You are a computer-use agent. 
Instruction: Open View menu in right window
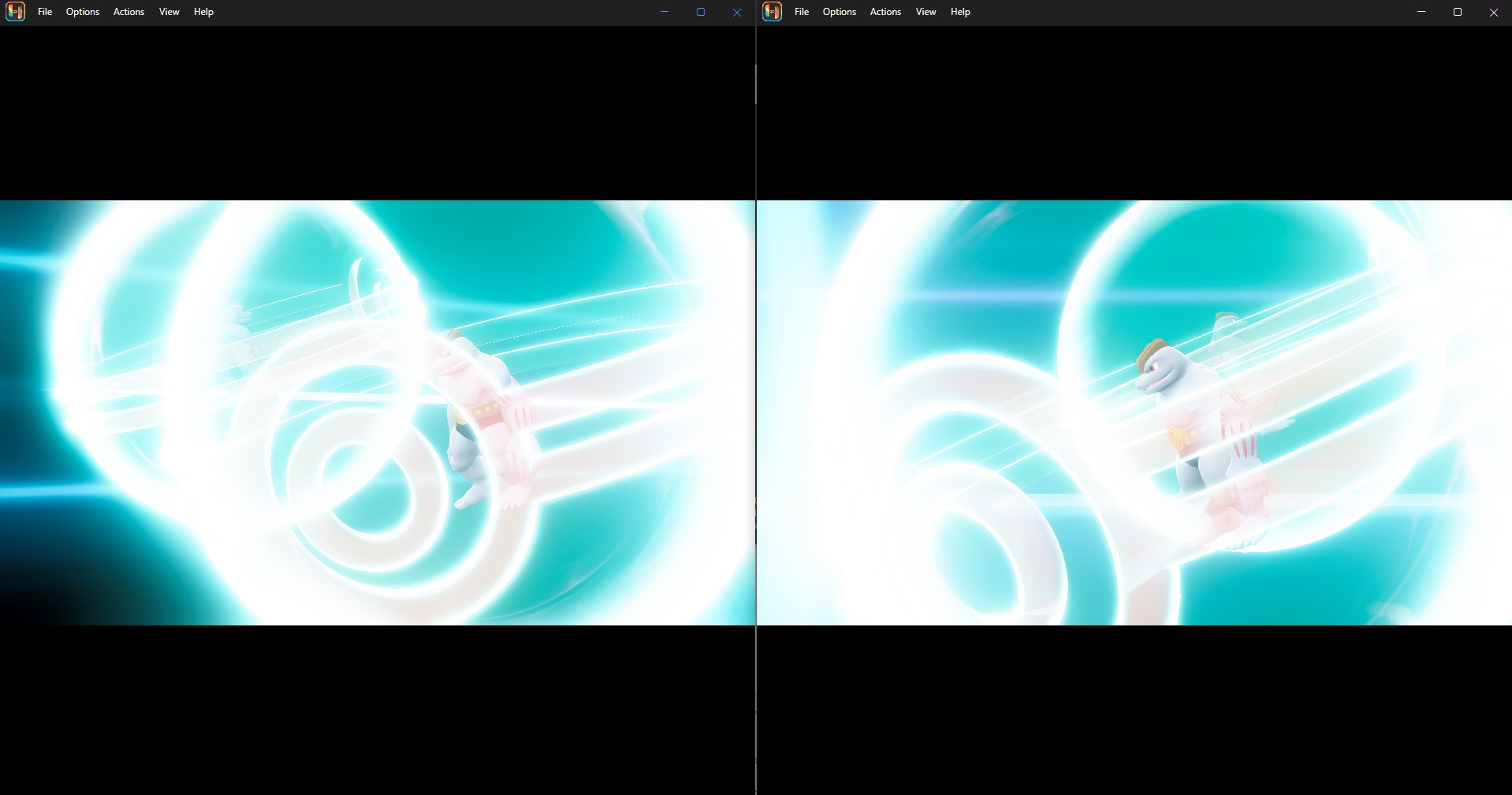926,12
